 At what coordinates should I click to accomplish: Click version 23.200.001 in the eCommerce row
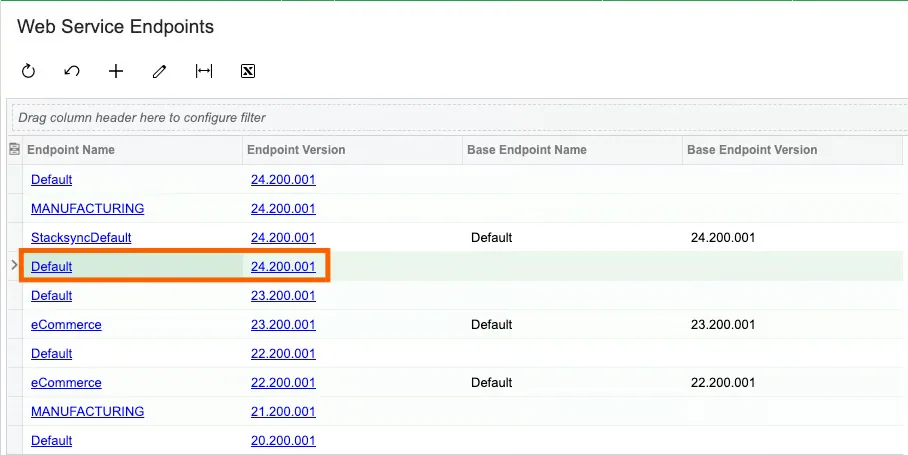(283, 324)
